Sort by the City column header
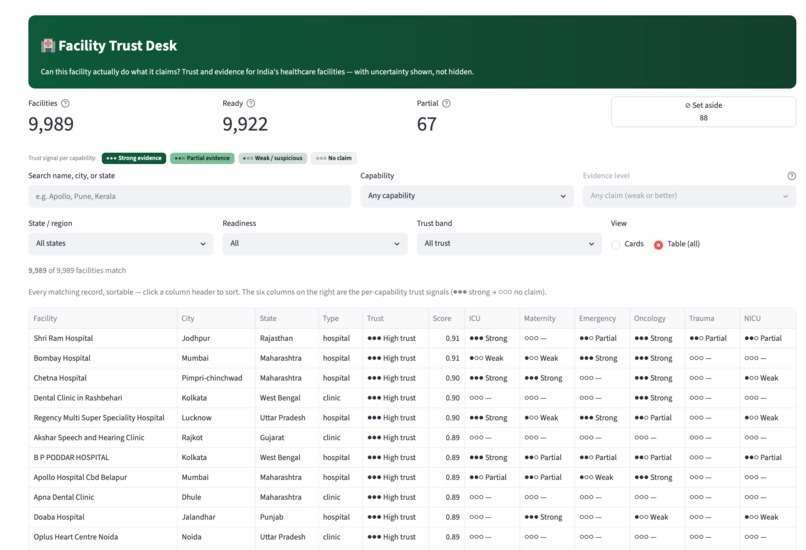806x550 pixels. (216, 319)
